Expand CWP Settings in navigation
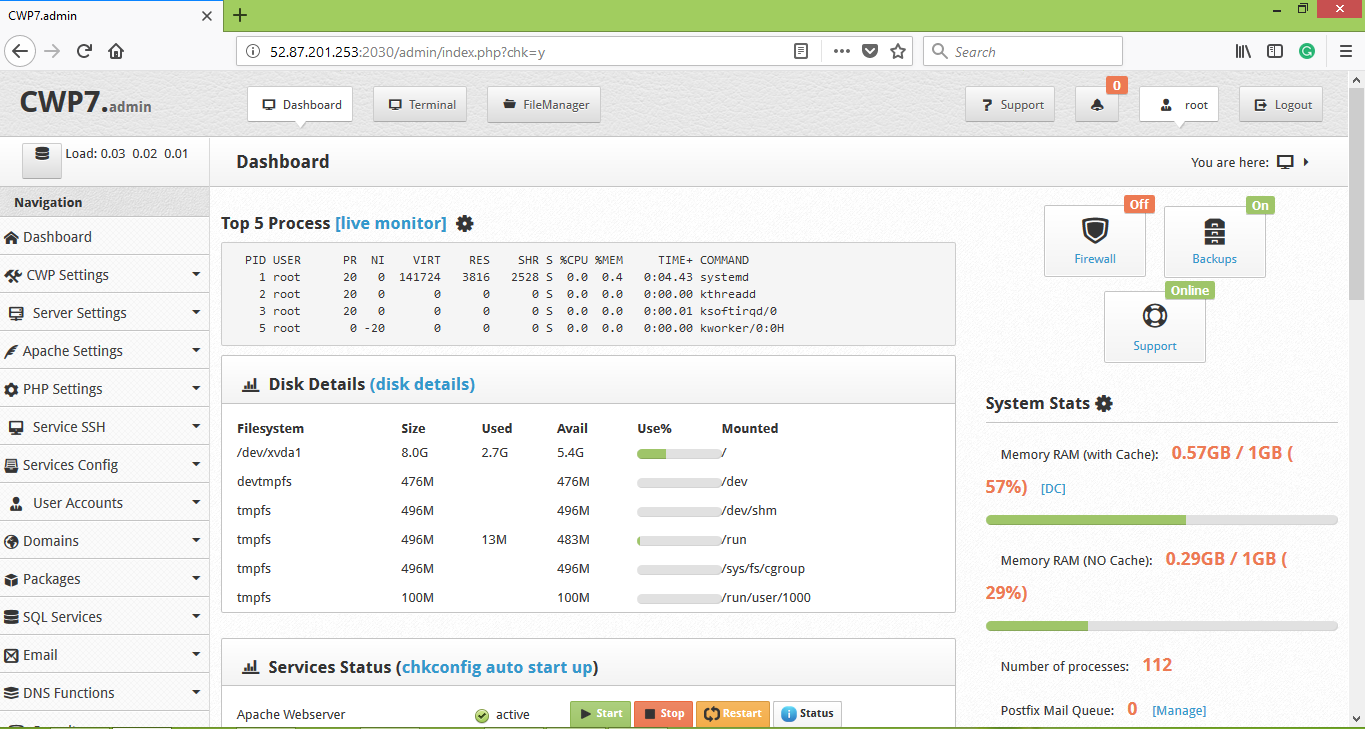This screenshot has width=1365, height=729. 105,275
